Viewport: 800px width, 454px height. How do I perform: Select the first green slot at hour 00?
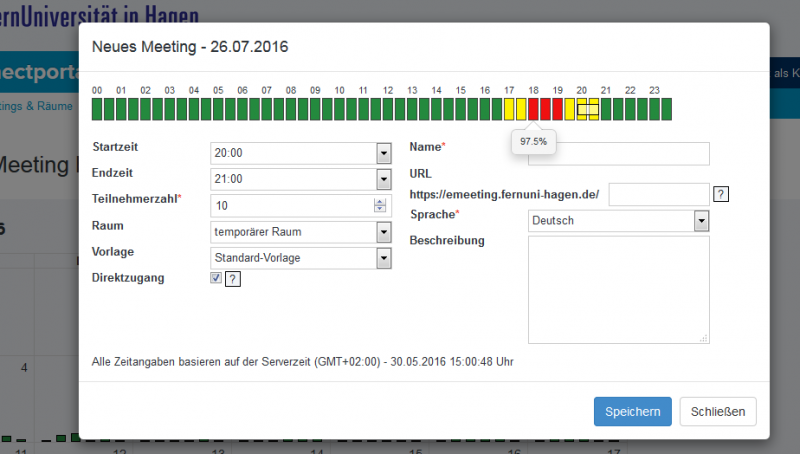(97, 109)
